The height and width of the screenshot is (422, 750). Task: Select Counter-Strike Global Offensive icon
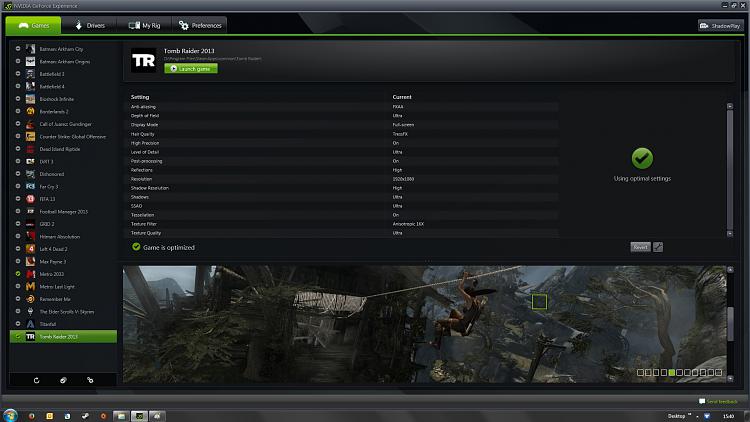pos(30,136)
